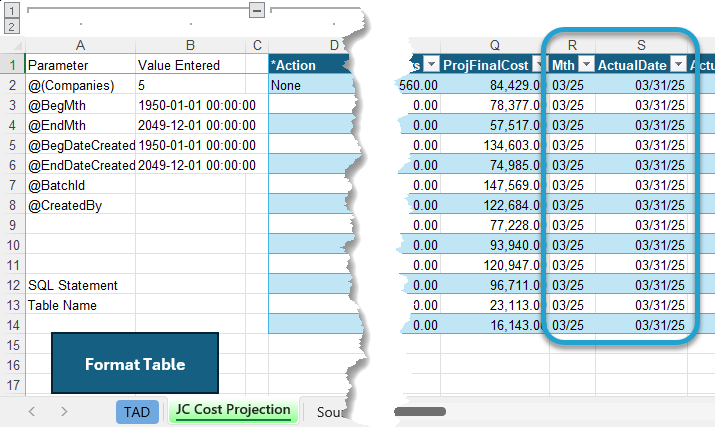Image resolution: width=715 pixels, height=427 pixels.
Task: Open filter dropdown left of ProjFinalCost
Action: coord(431,65)
